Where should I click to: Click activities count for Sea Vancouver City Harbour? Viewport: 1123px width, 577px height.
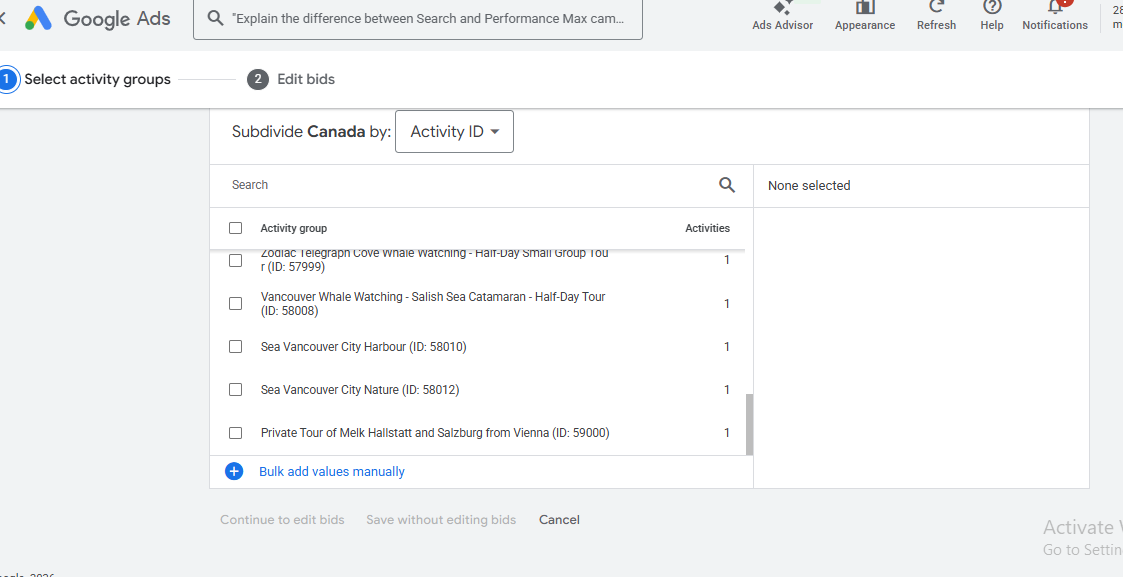click(726, 346)
